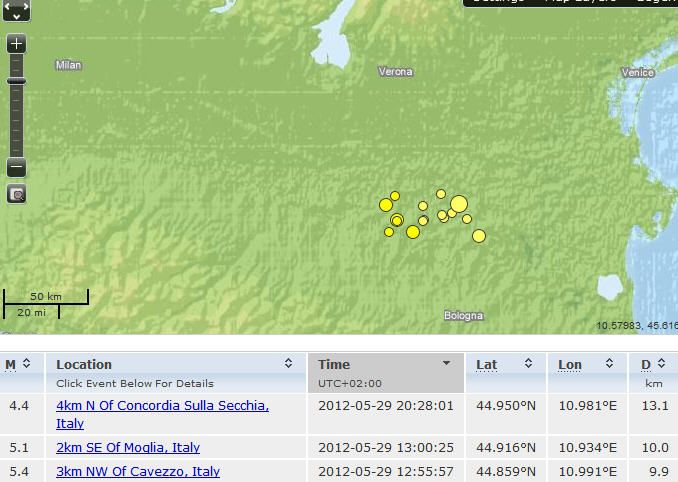Click the Bologna city label on map

pos(463,316)
